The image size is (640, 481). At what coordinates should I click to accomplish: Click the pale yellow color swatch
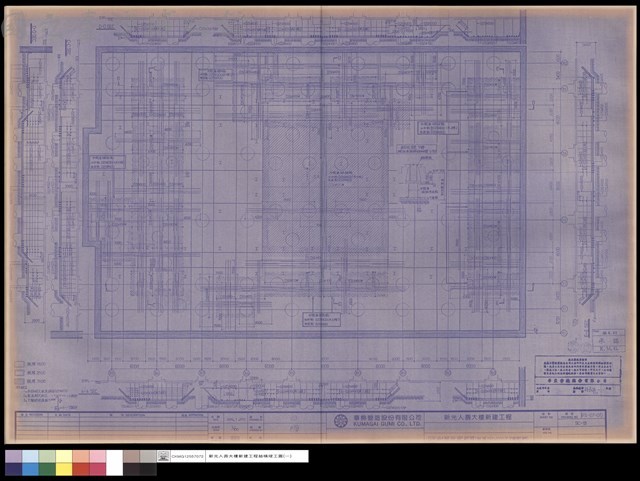tap(64, 457)
